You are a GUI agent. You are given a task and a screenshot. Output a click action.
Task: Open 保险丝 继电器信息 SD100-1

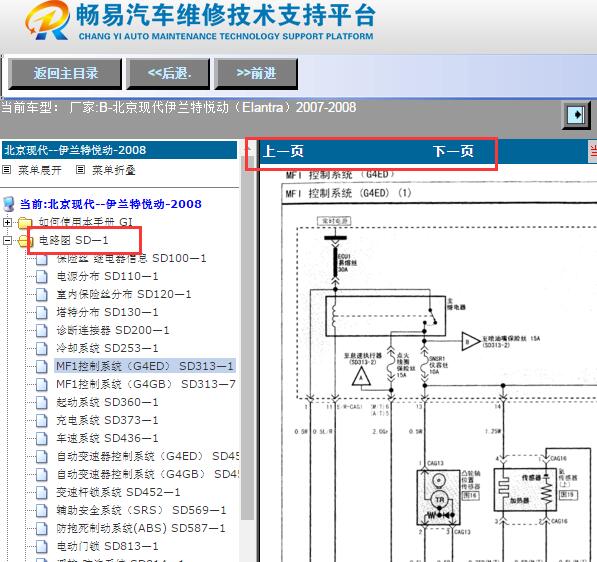click(x=131, y=258)
